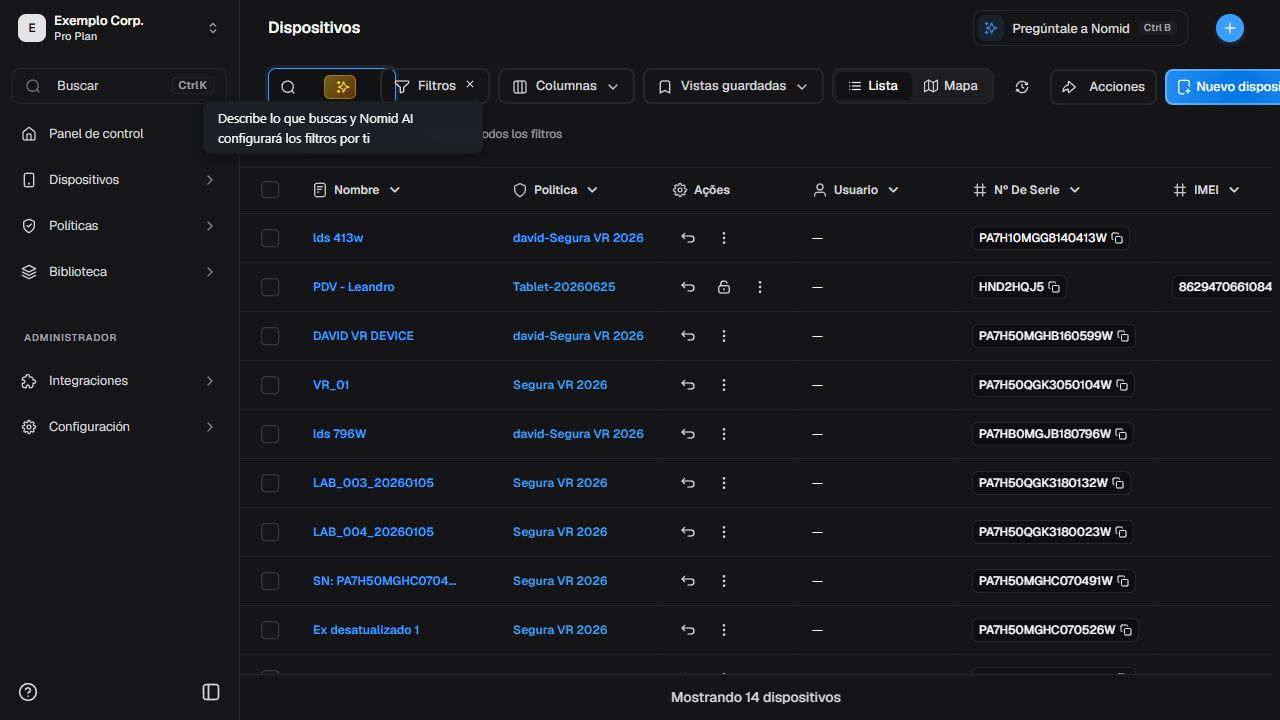Check the box for lds 413w
The width and height of the screenshot is (1280, 720).
pyautogui.click(x=270, y=238)
